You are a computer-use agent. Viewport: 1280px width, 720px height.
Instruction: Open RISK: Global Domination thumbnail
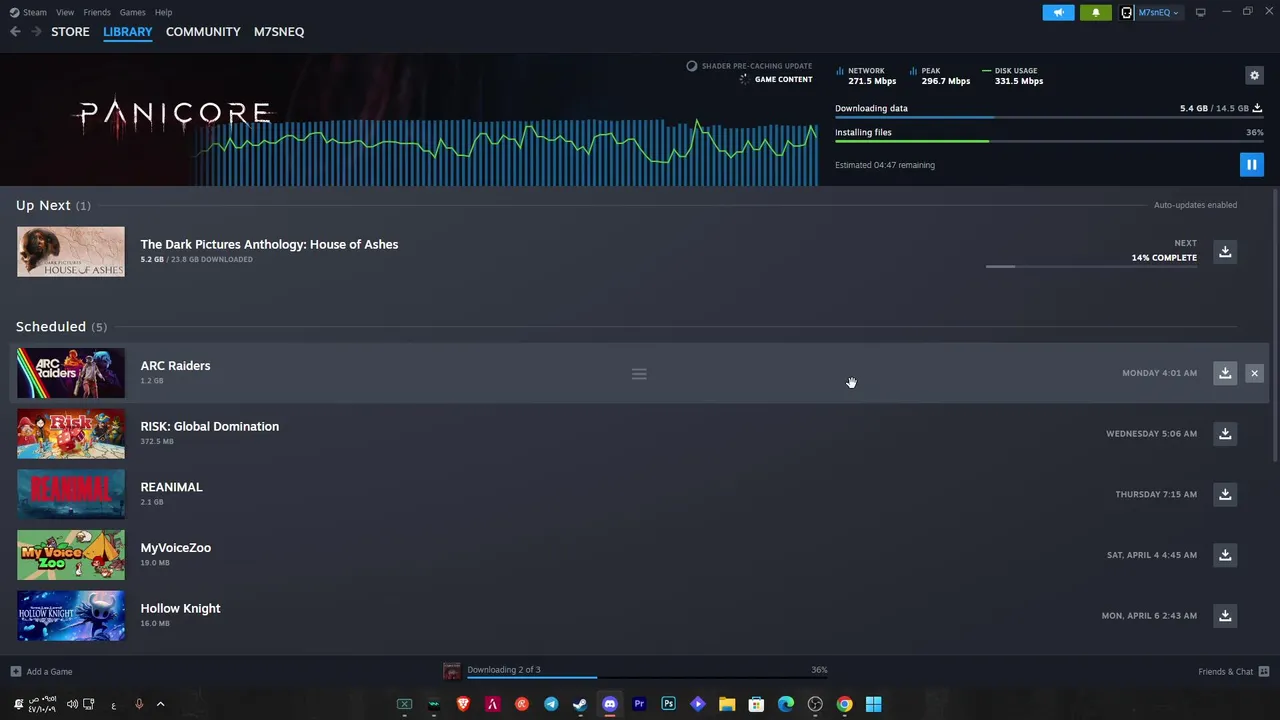71,434
